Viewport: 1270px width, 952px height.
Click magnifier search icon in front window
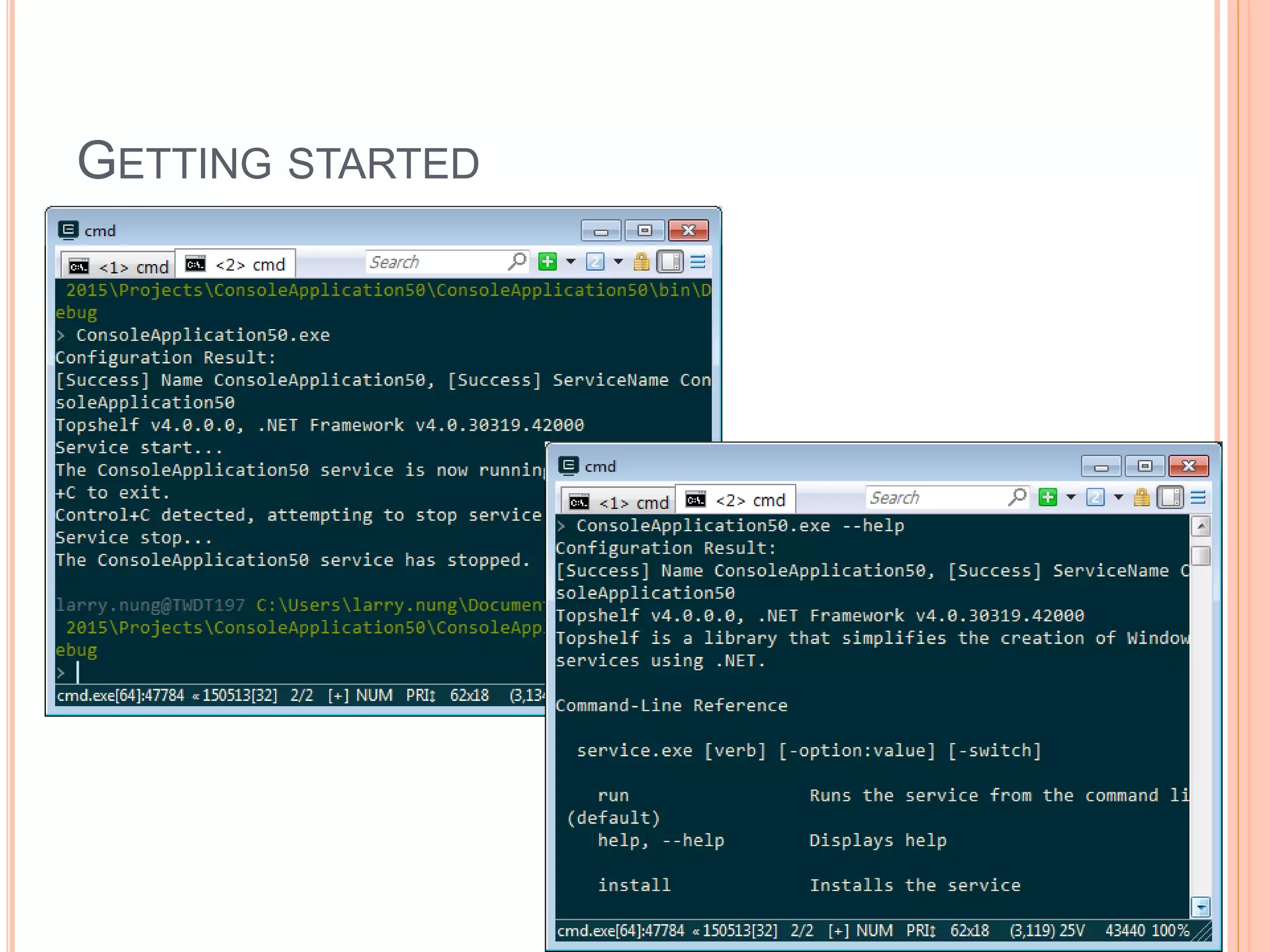[x=1018, y=497]
